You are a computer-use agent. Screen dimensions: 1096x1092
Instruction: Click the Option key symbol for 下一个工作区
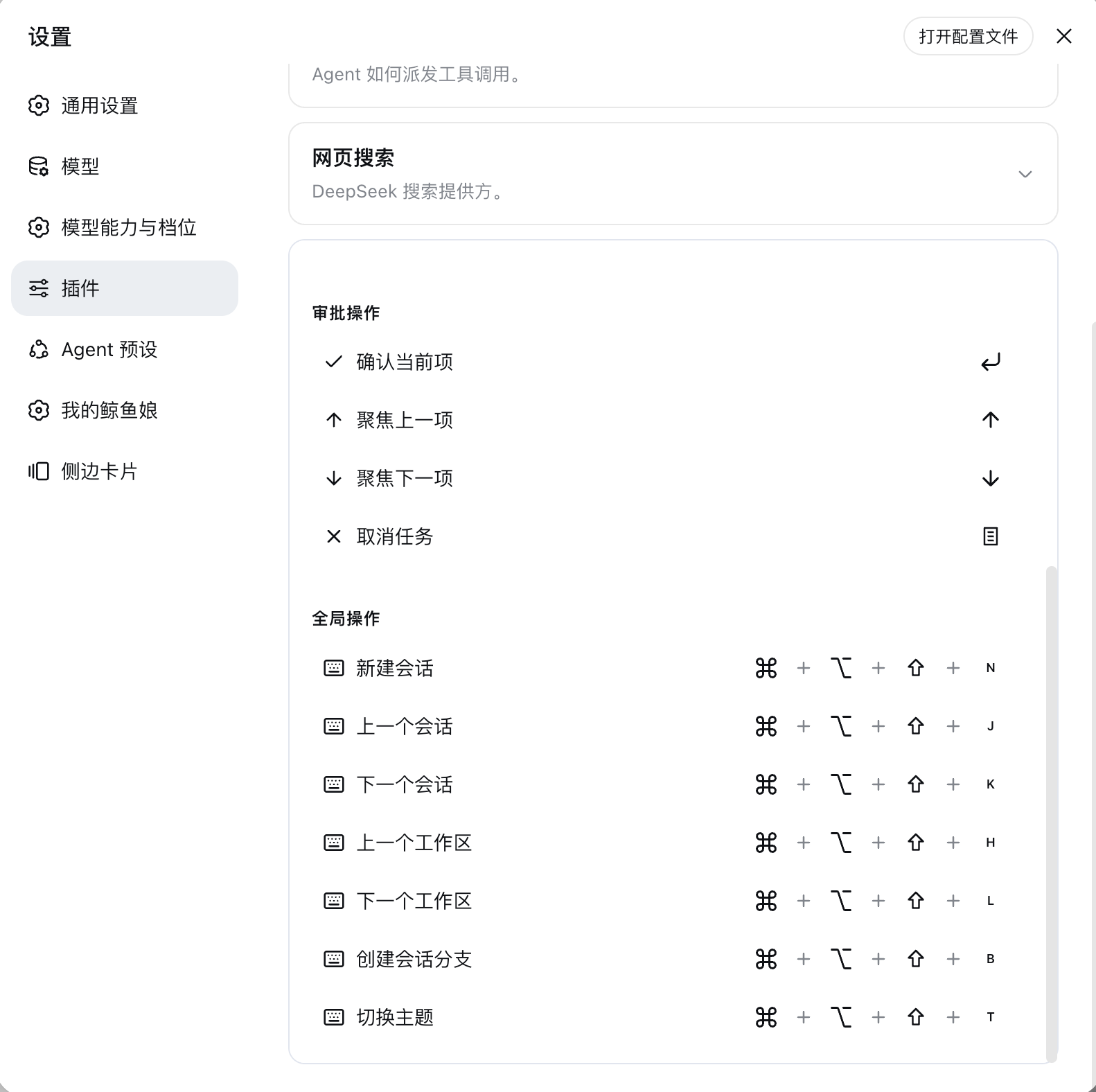point(841,901)
